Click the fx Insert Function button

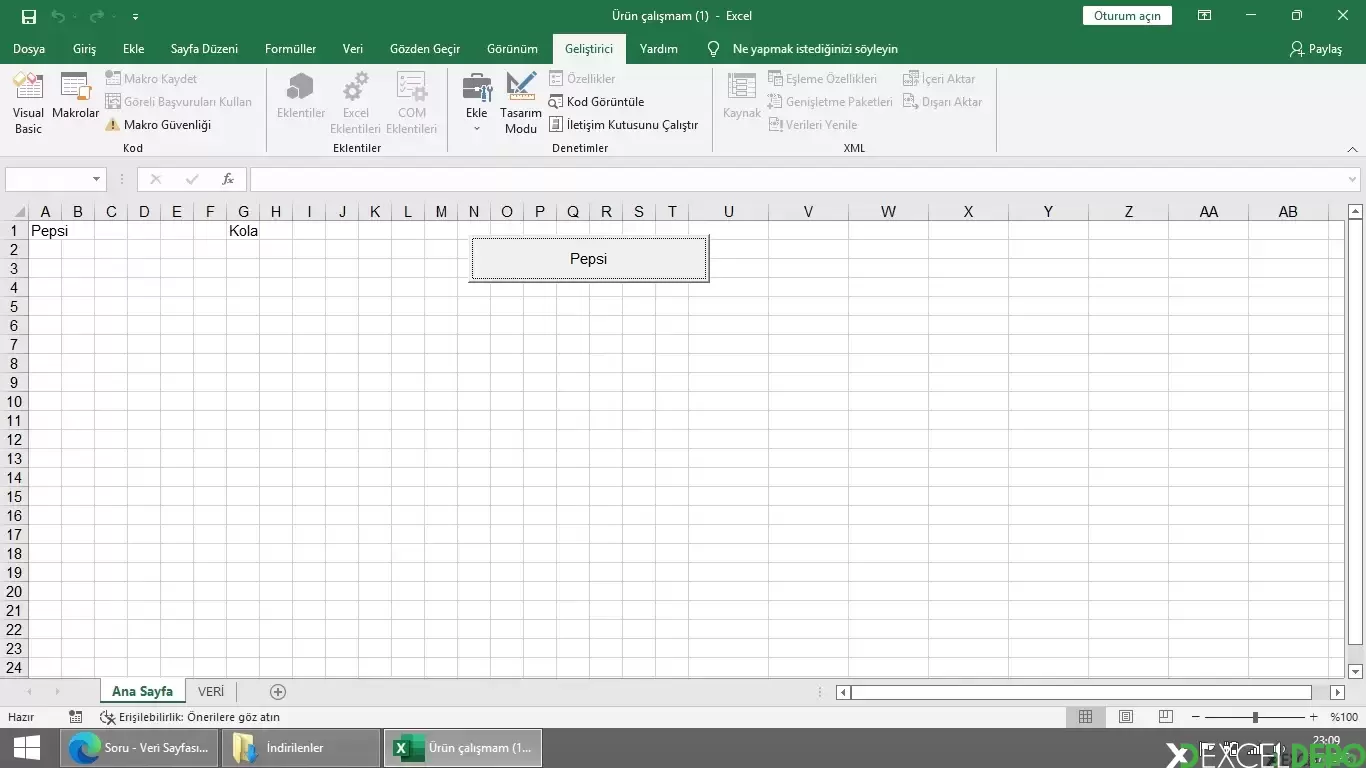(228, 179)
